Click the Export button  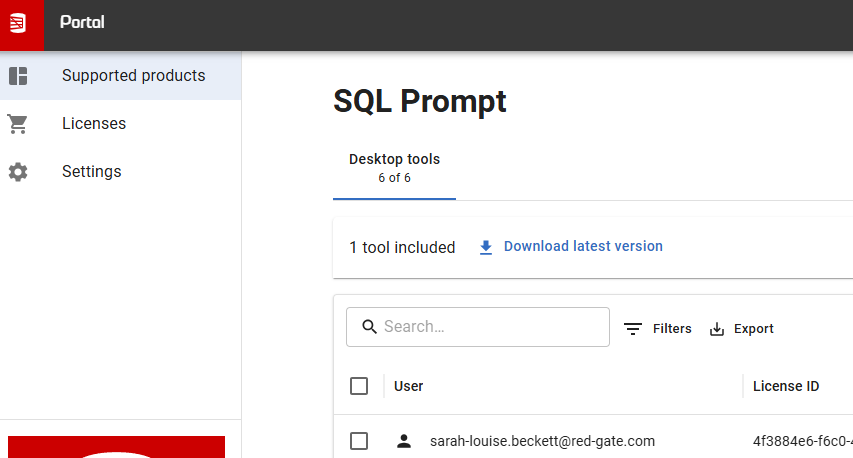coord(741,329)
